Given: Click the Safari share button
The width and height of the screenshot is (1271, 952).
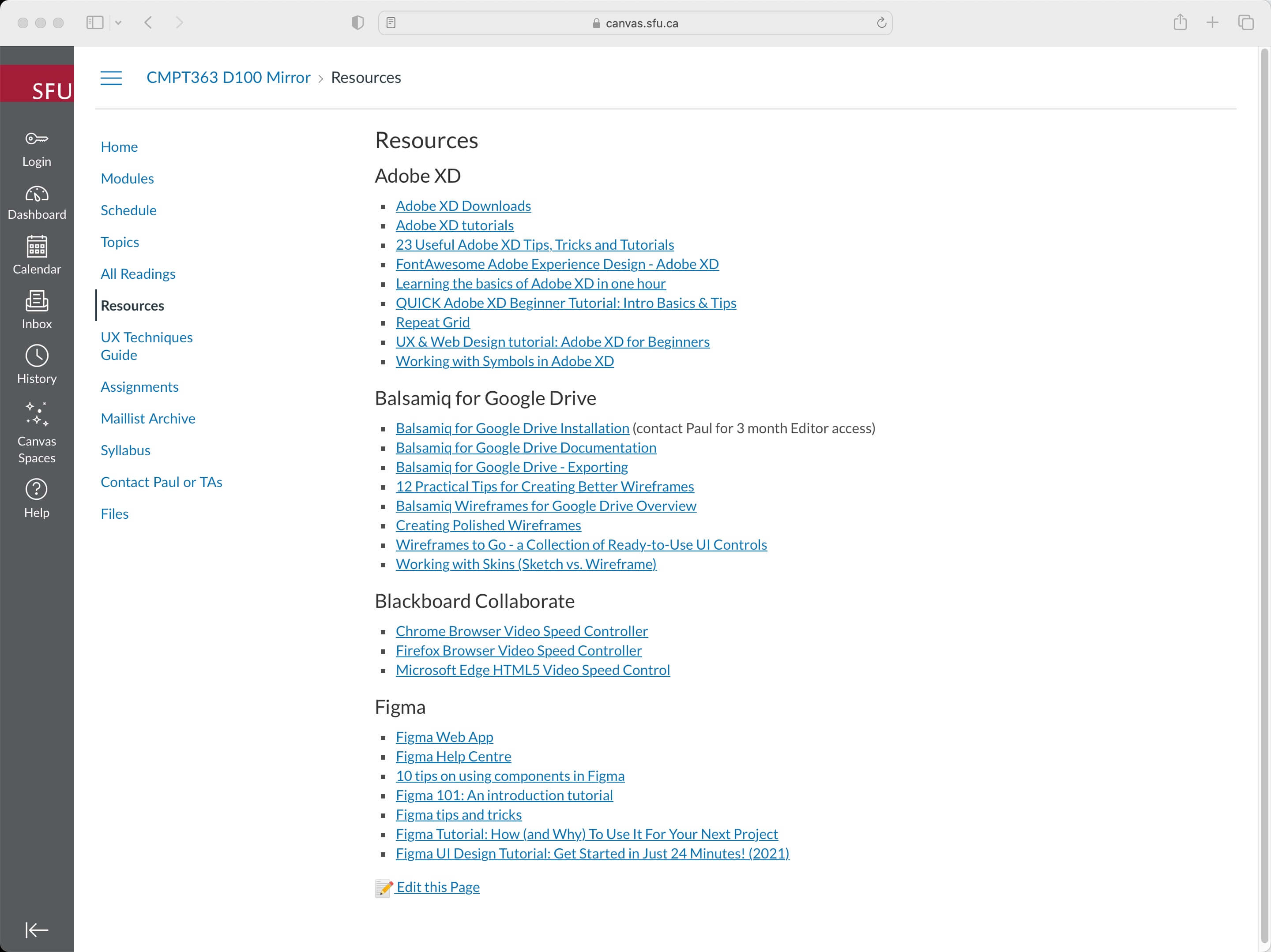Looking at the screenshot, I should 1180,22.
